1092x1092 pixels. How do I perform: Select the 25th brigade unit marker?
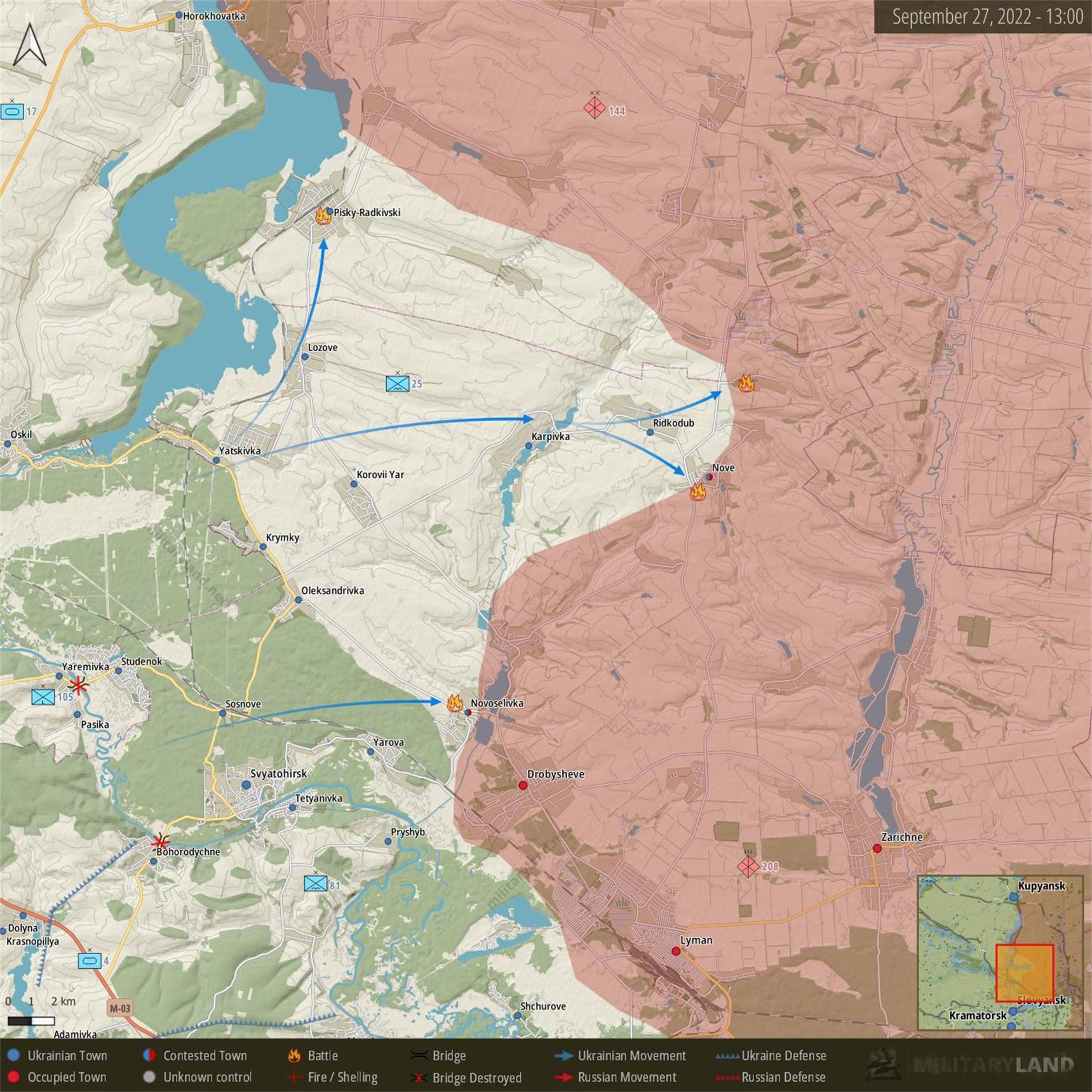tap(398, 383)
